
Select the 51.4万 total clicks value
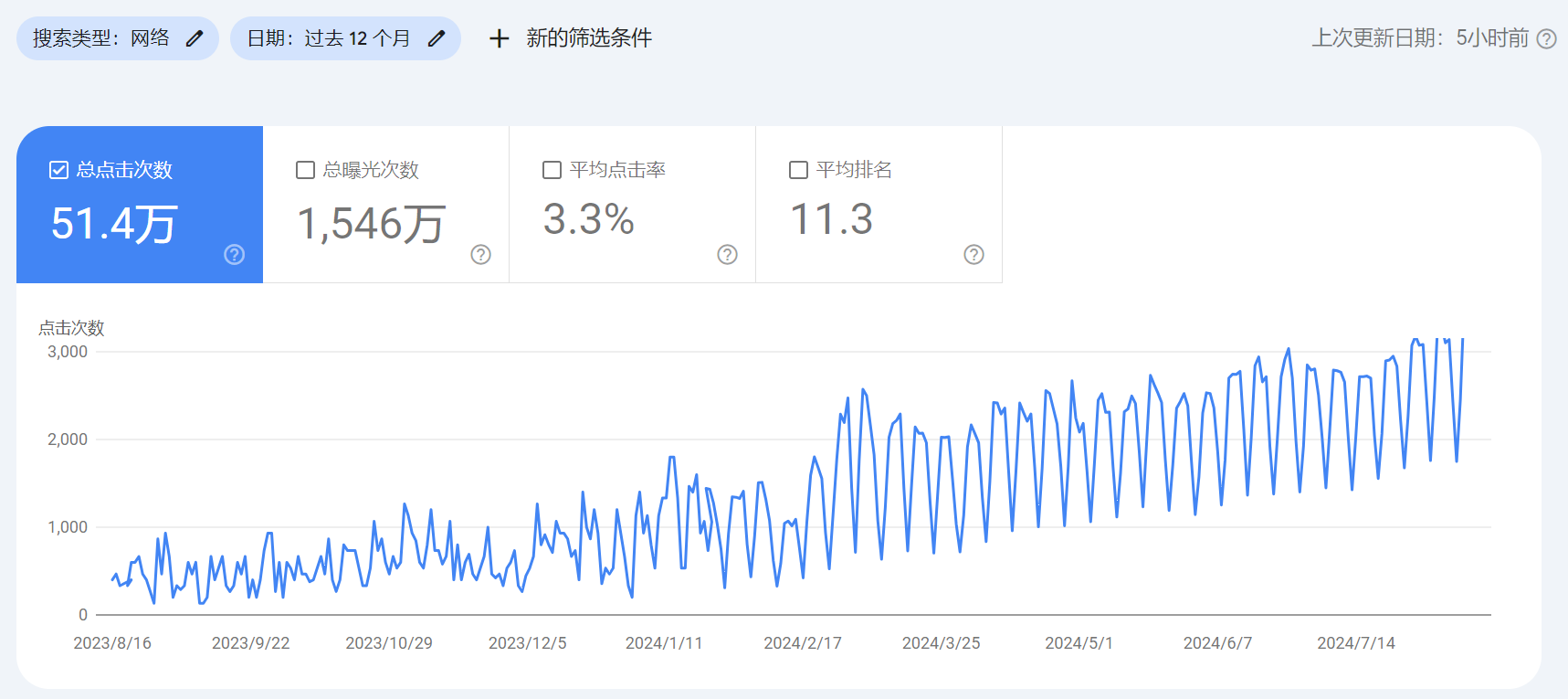pyautogui.click(x=114, y=224)
